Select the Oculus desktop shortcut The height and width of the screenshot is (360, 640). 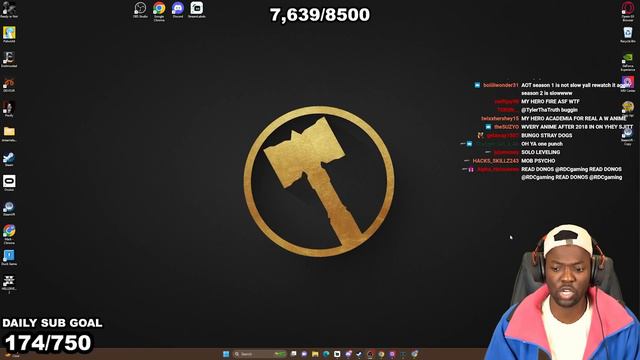[9, 183]
